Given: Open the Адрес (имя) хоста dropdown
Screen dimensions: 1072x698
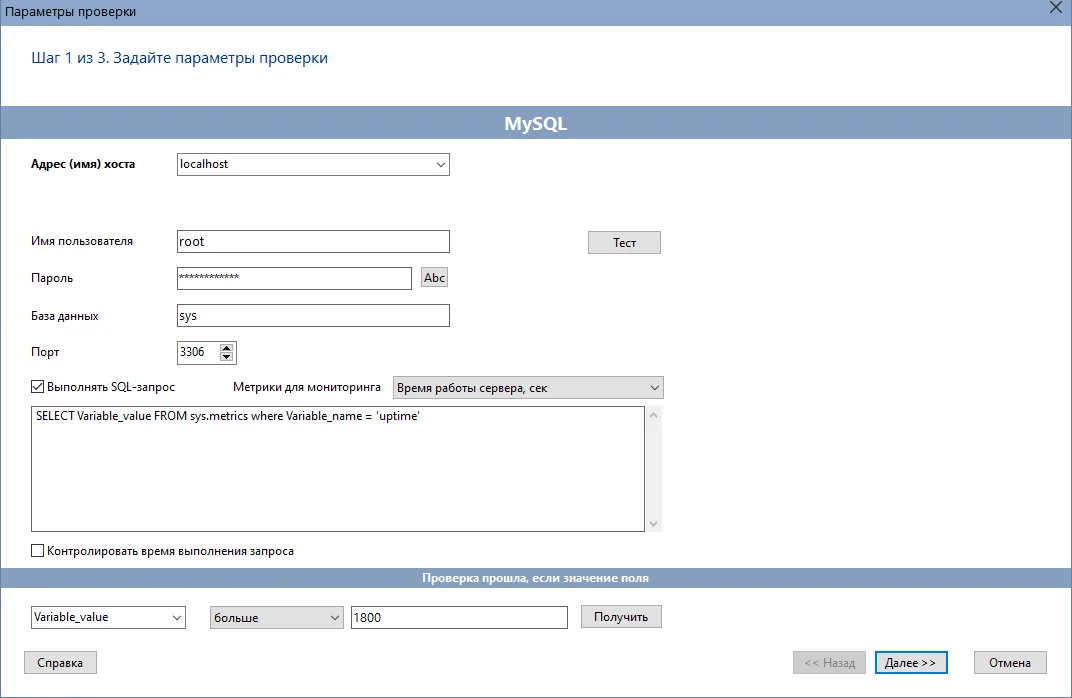Looking at the screenshot, I should pyautogui.click(x=440, y=164).
